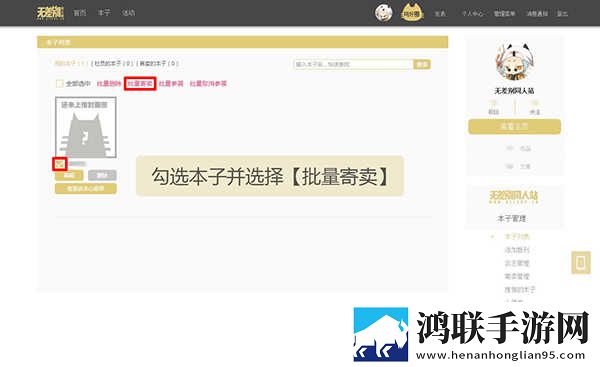Open the 首页 navigation item
Image resolution: width=600 pixels, height=367 pixels.
coord(80,13)
